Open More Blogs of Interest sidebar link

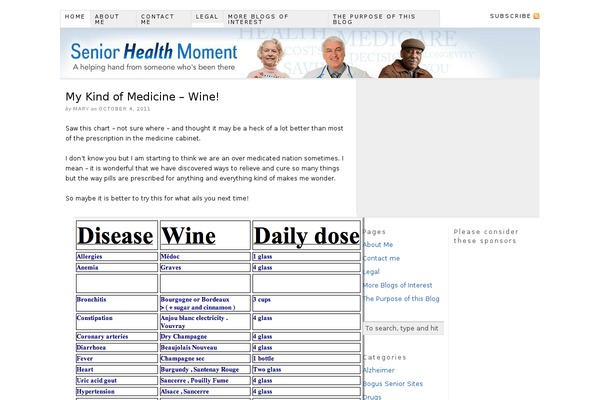pyautogui.click(x=398, y=285)
